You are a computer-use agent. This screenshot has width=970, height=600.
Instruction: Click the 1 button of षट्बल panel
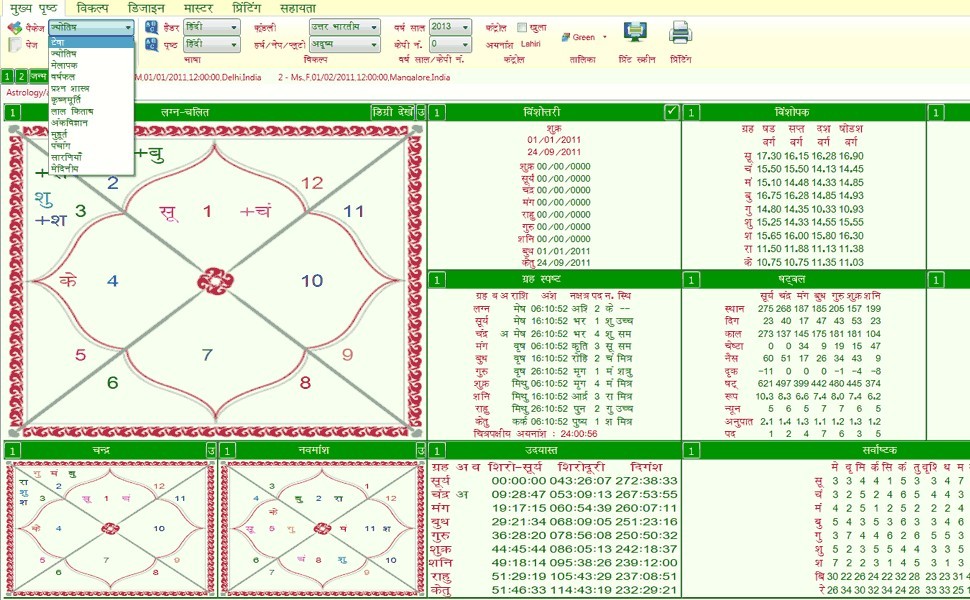691,280
